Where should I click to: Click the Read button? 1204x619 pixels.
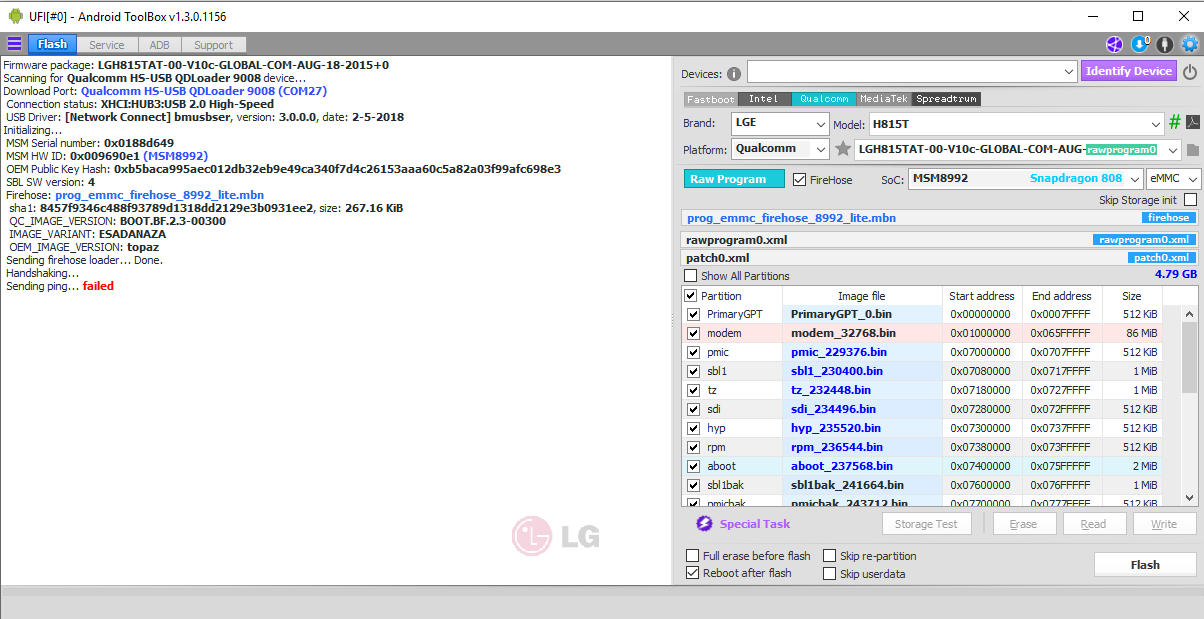pyautogui.click(x=1094, y=524)
